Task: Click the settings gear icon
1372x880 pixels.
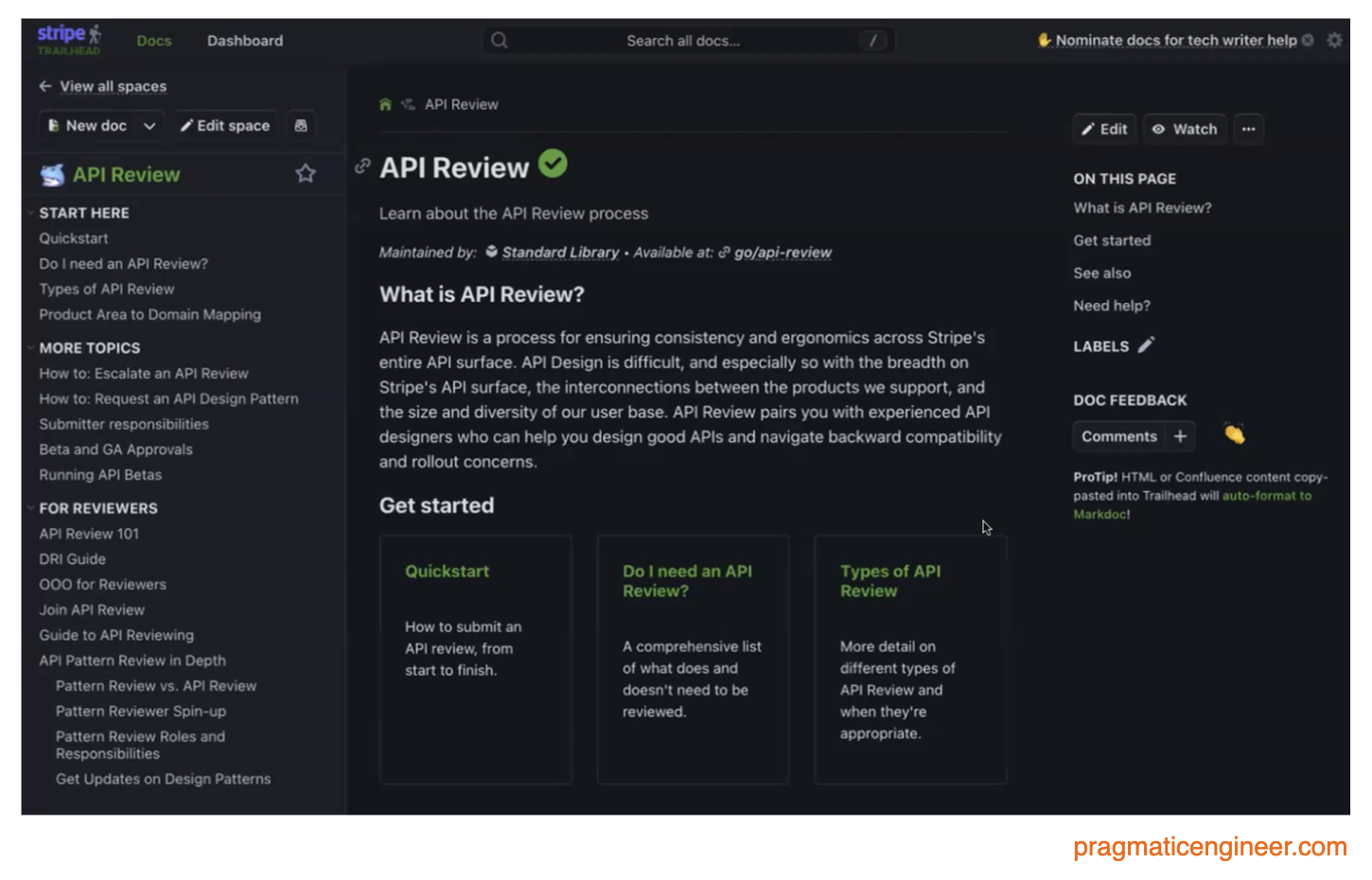Action: [1334, 40]
